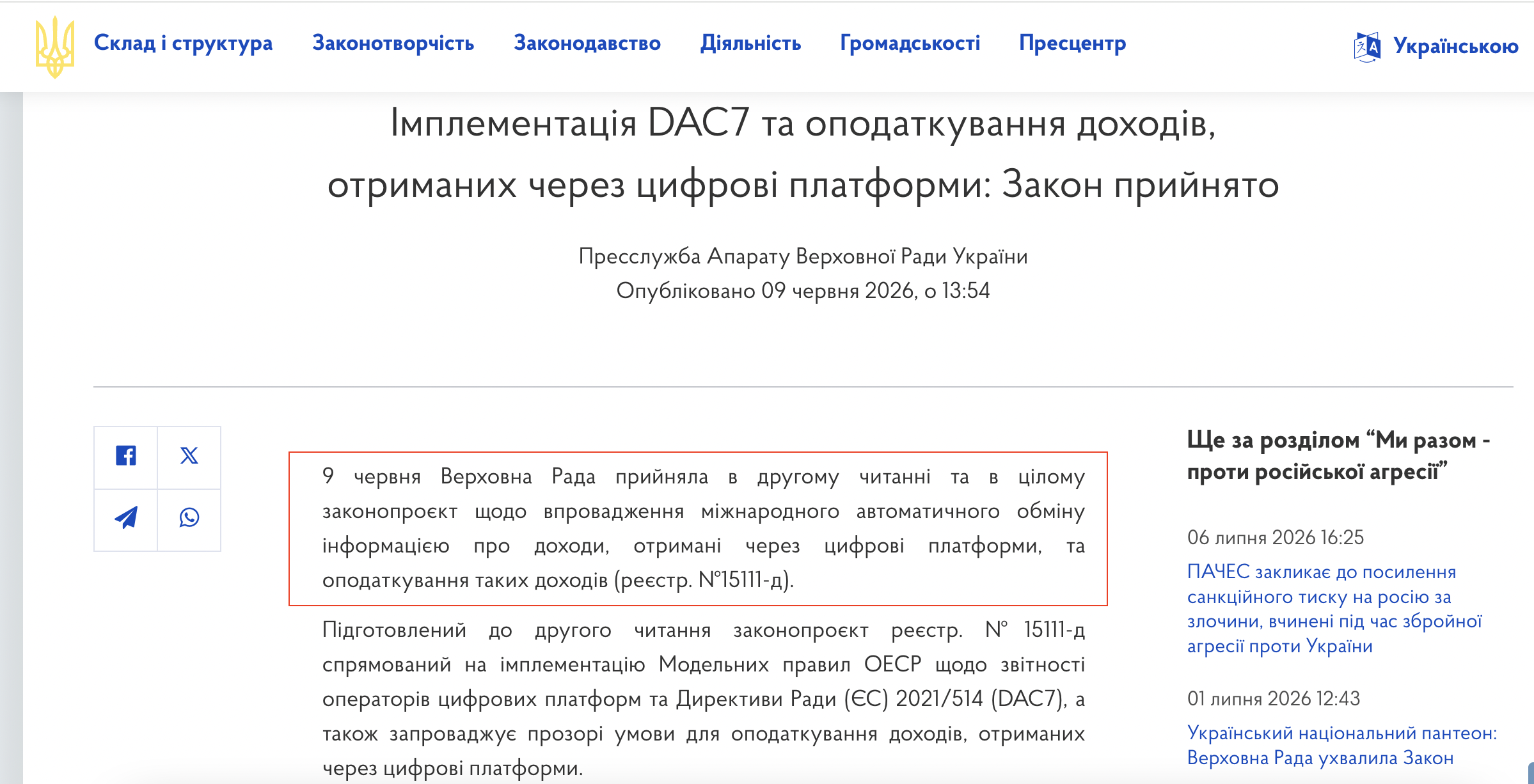The width and height of the screenshot is (1534, 784).
Task: Open the Законотворчість menu
Action: [x=393, y=43]
